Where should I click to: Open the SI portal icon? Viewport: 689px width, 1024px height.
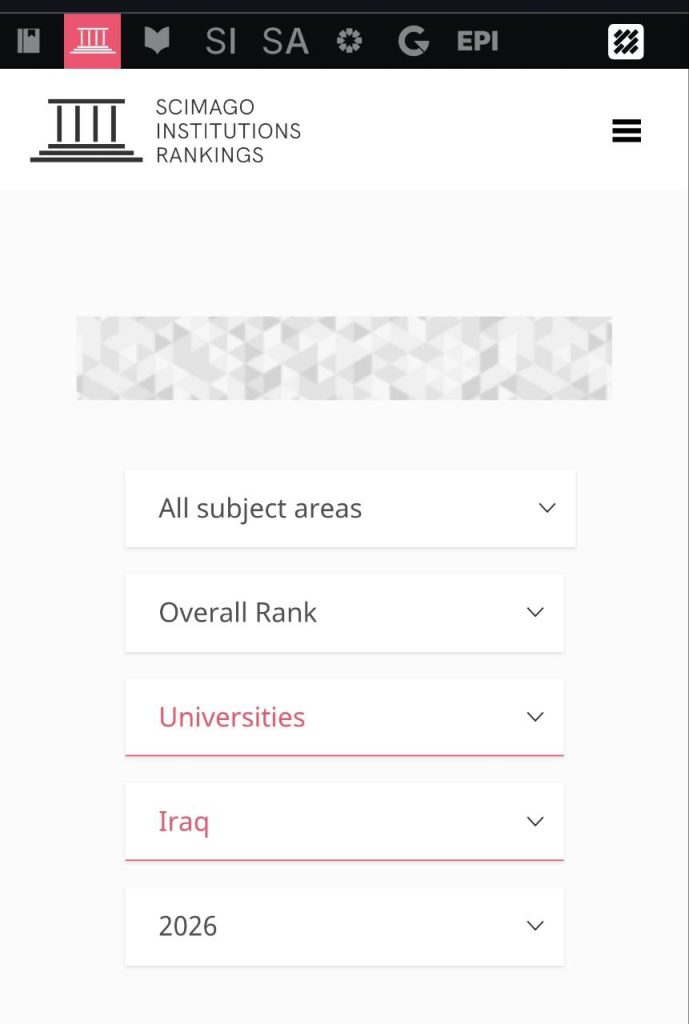coord(220,41)
